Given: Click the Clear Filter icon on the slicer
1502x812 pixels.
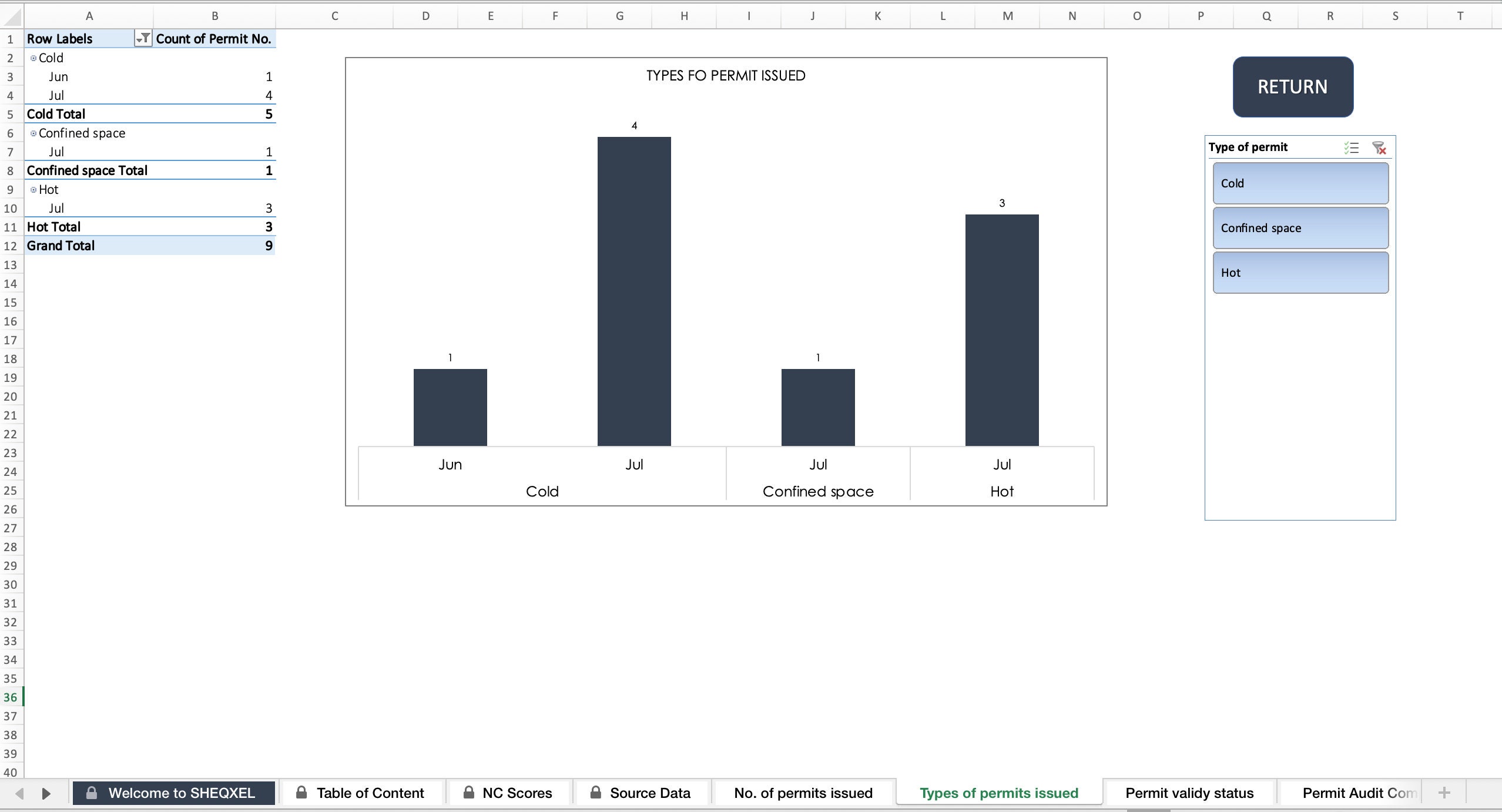Looking at the screenshot, I should (1379, 147).
